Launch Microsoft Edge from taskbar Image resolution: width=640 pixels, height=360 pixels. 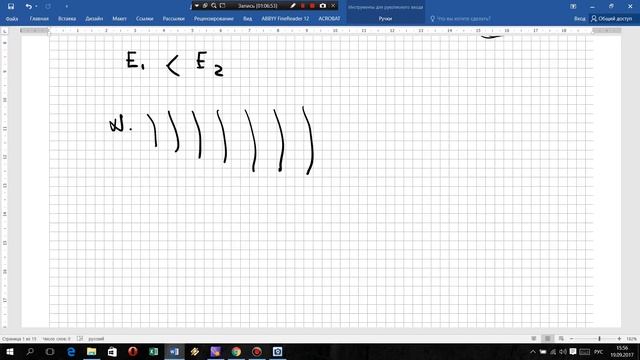coord(71,351)
